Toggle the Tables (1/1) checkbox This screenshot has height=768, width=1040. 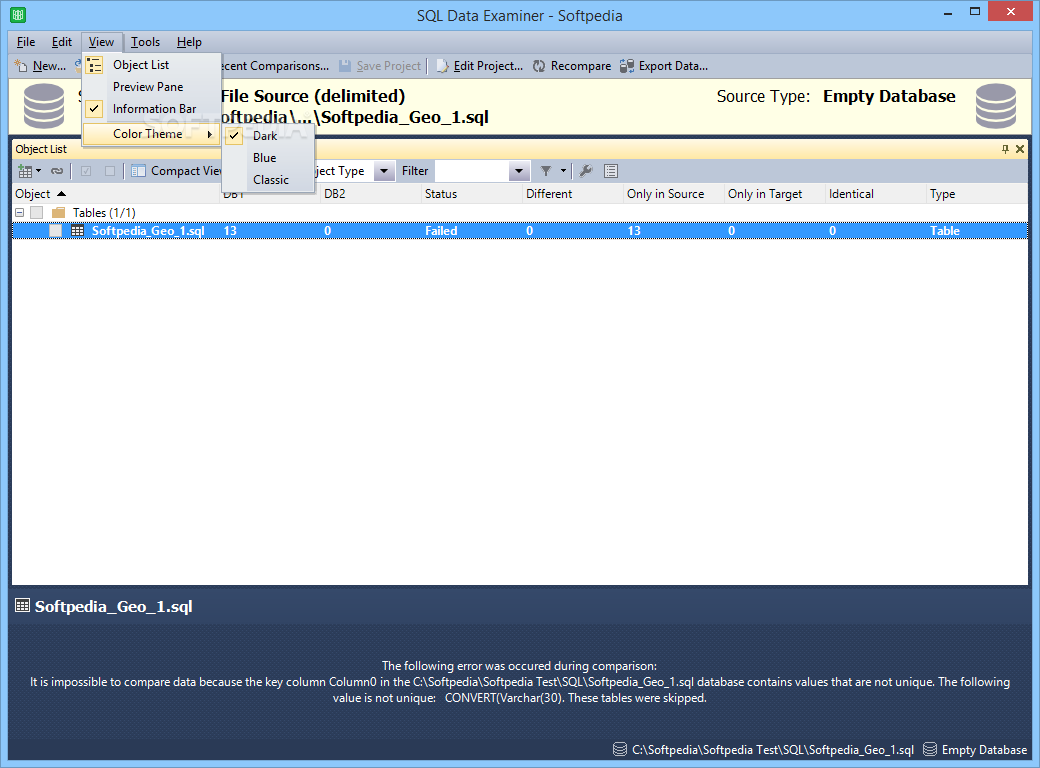[36, 213]
